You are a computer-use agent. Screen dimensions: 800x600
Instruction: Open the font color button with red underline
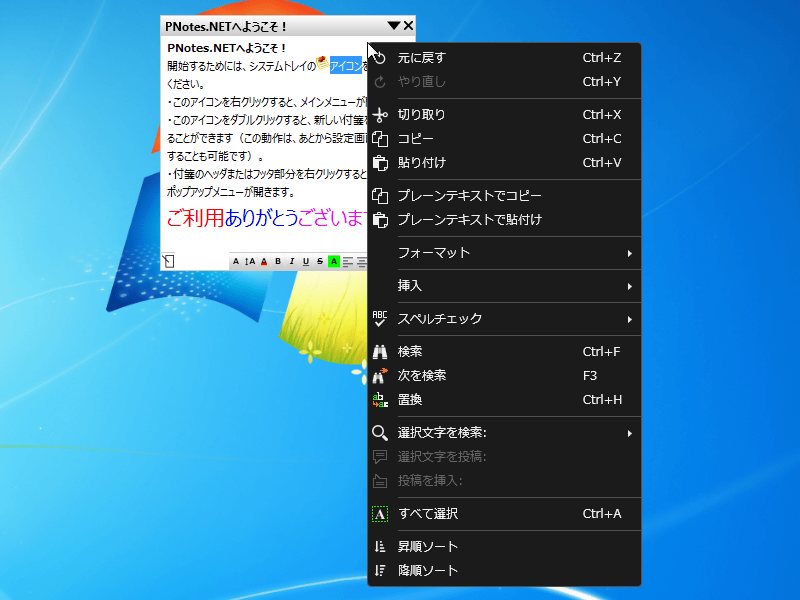pyautogui.click(x=264, y=262)
